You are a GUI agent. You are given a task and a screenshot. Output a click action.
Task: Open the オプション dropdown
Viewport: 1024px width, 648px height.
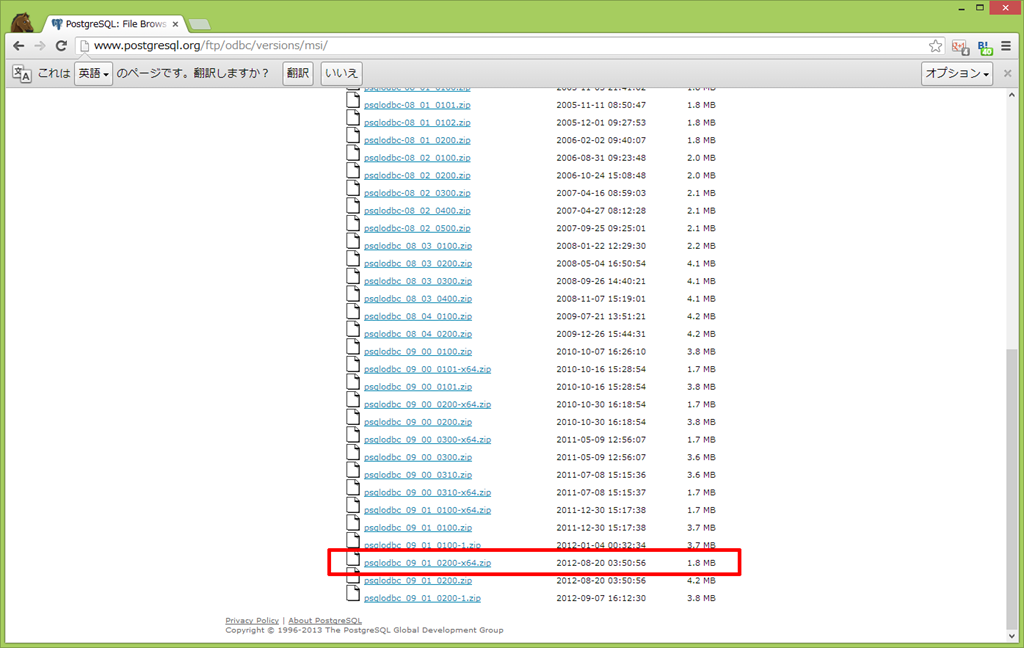coord(957,73)
